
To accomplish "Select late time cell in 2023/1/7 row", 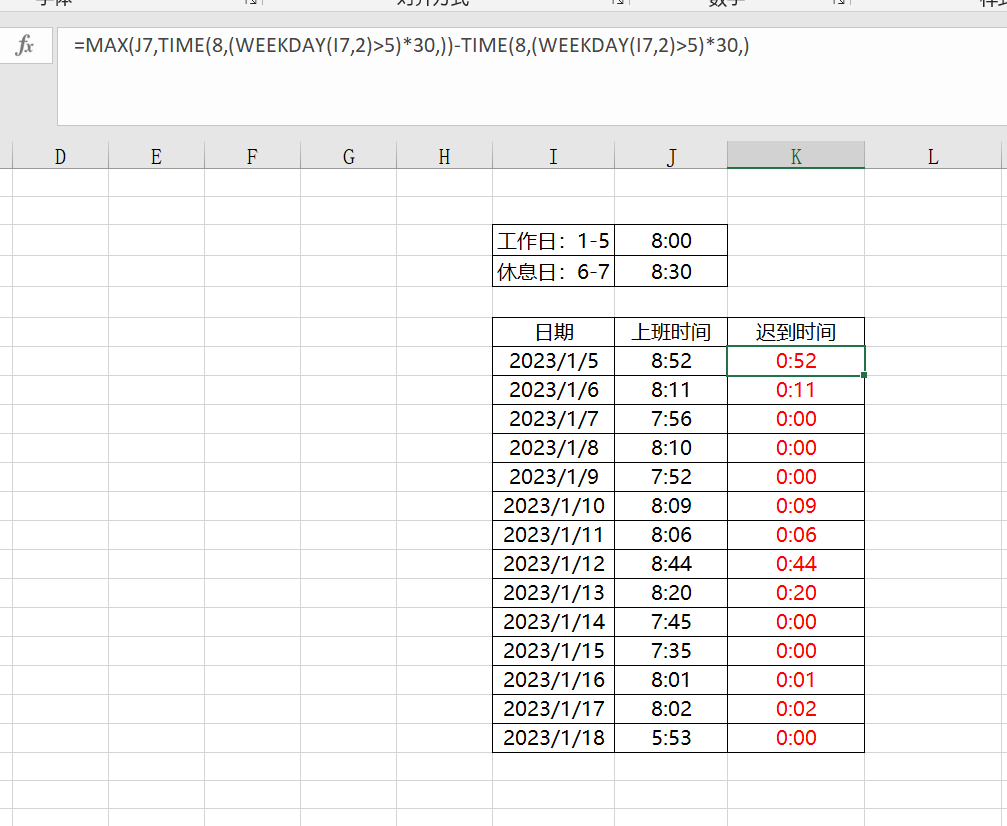I will coord(796,419).
